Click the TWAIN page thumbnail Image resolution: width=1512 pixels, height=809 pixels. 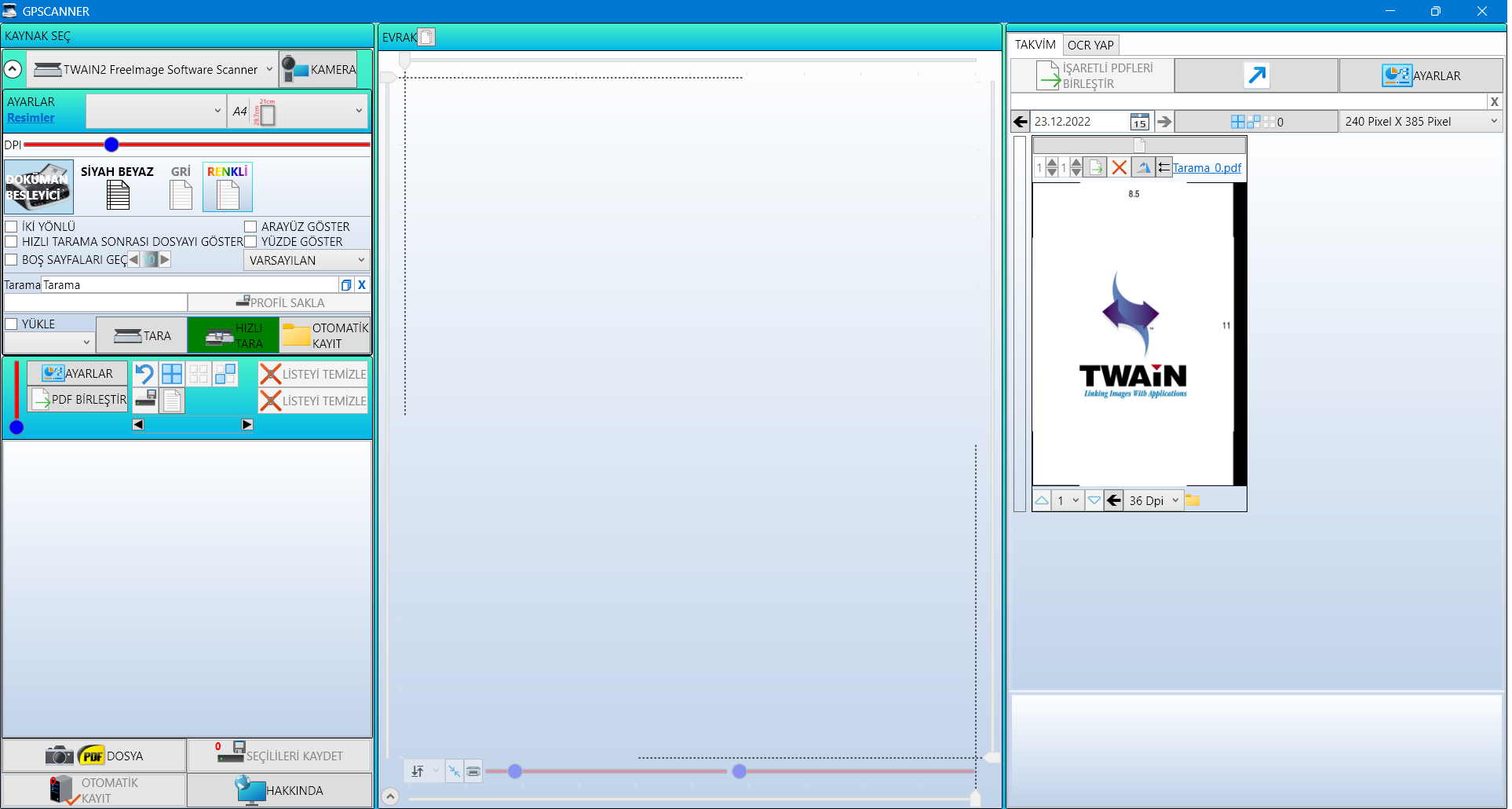coord(1139,335)
